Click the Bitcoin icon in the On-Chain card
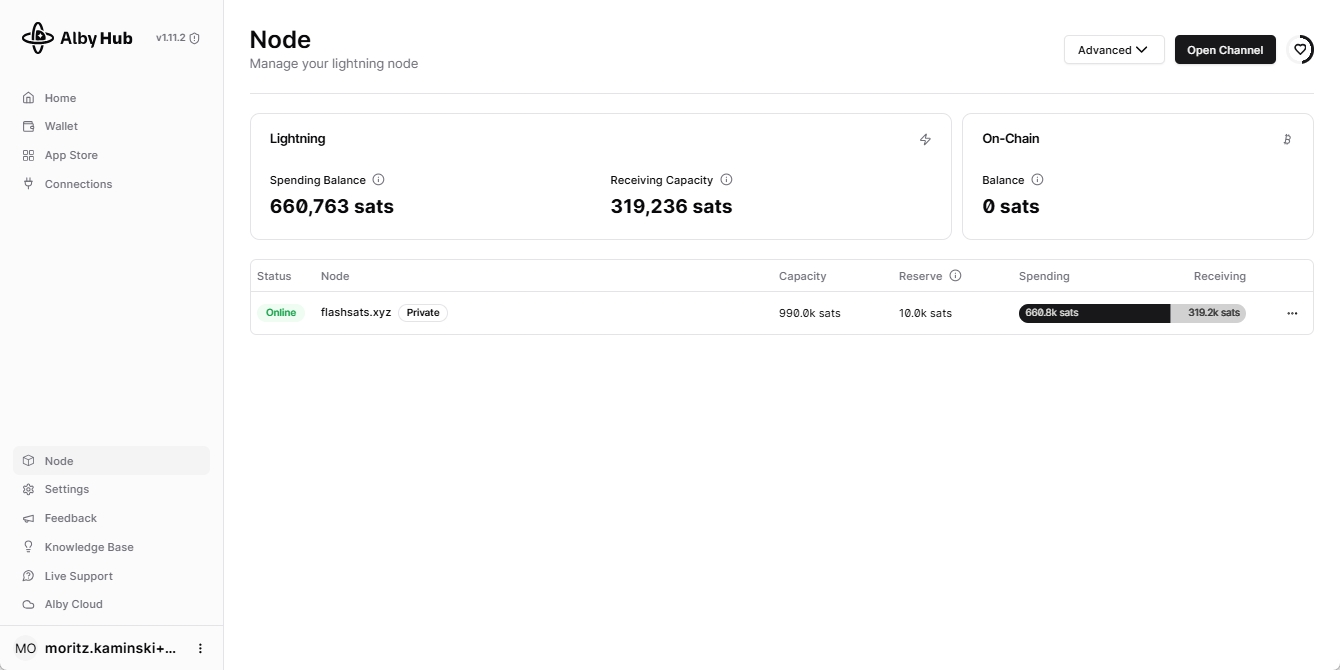Viewport: 1340px width, 670px height. click(1287, 140)
